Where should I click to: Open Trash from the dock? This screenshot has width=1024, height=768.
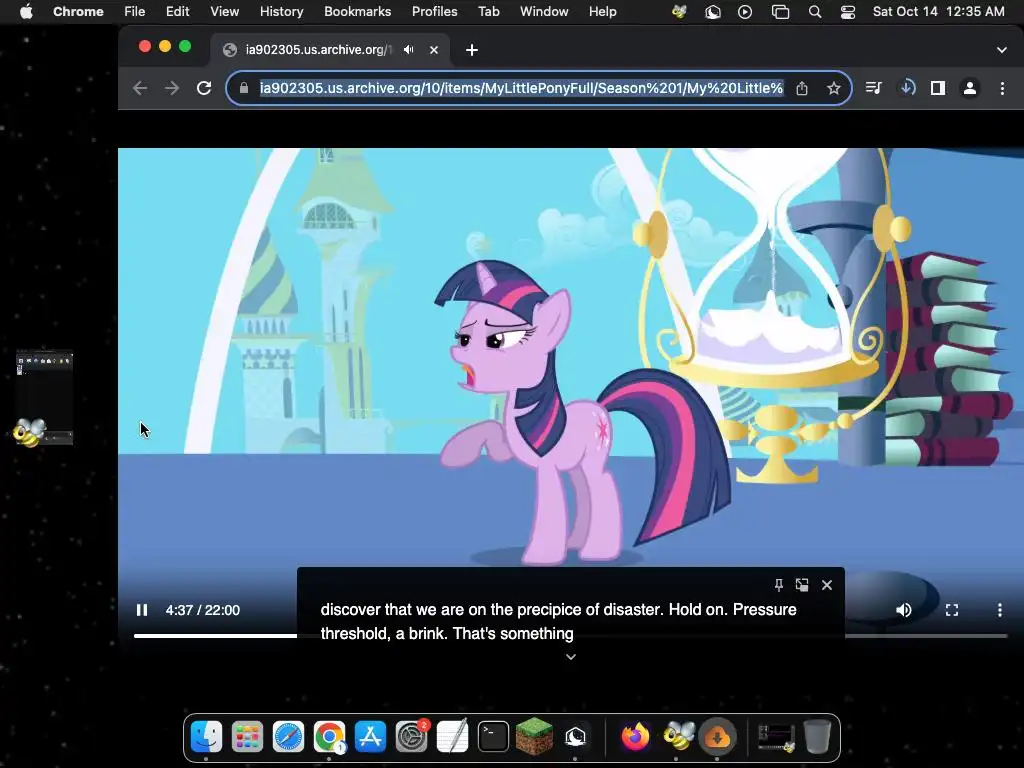point(816,737)
